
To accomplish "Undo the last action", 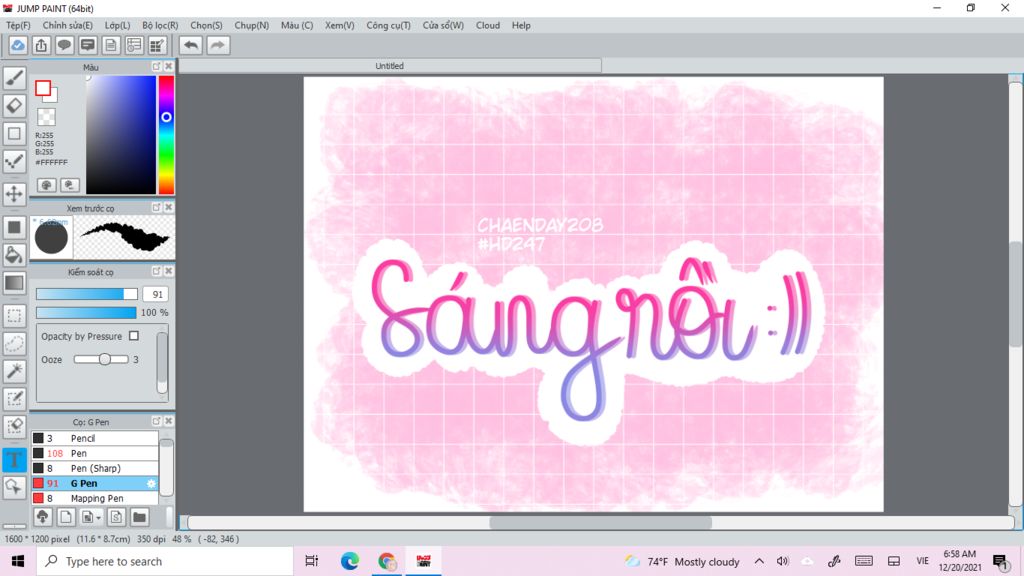I will pos(191,45).
